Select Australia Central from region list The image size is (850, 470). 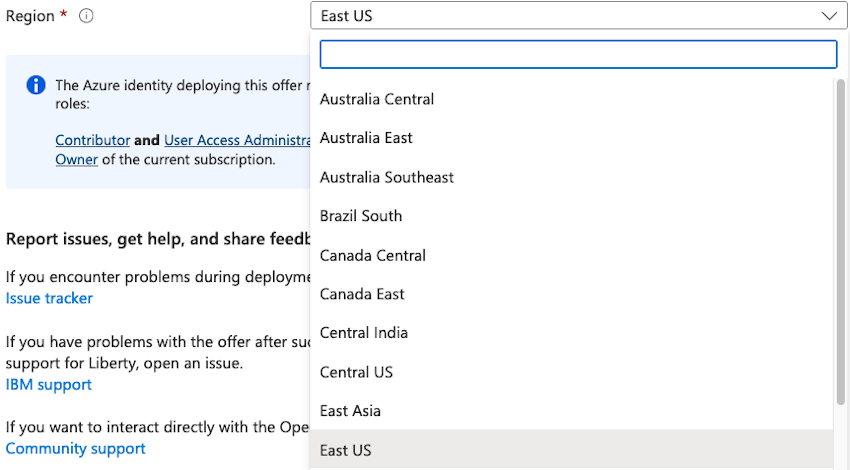click(x=377, y=99)
